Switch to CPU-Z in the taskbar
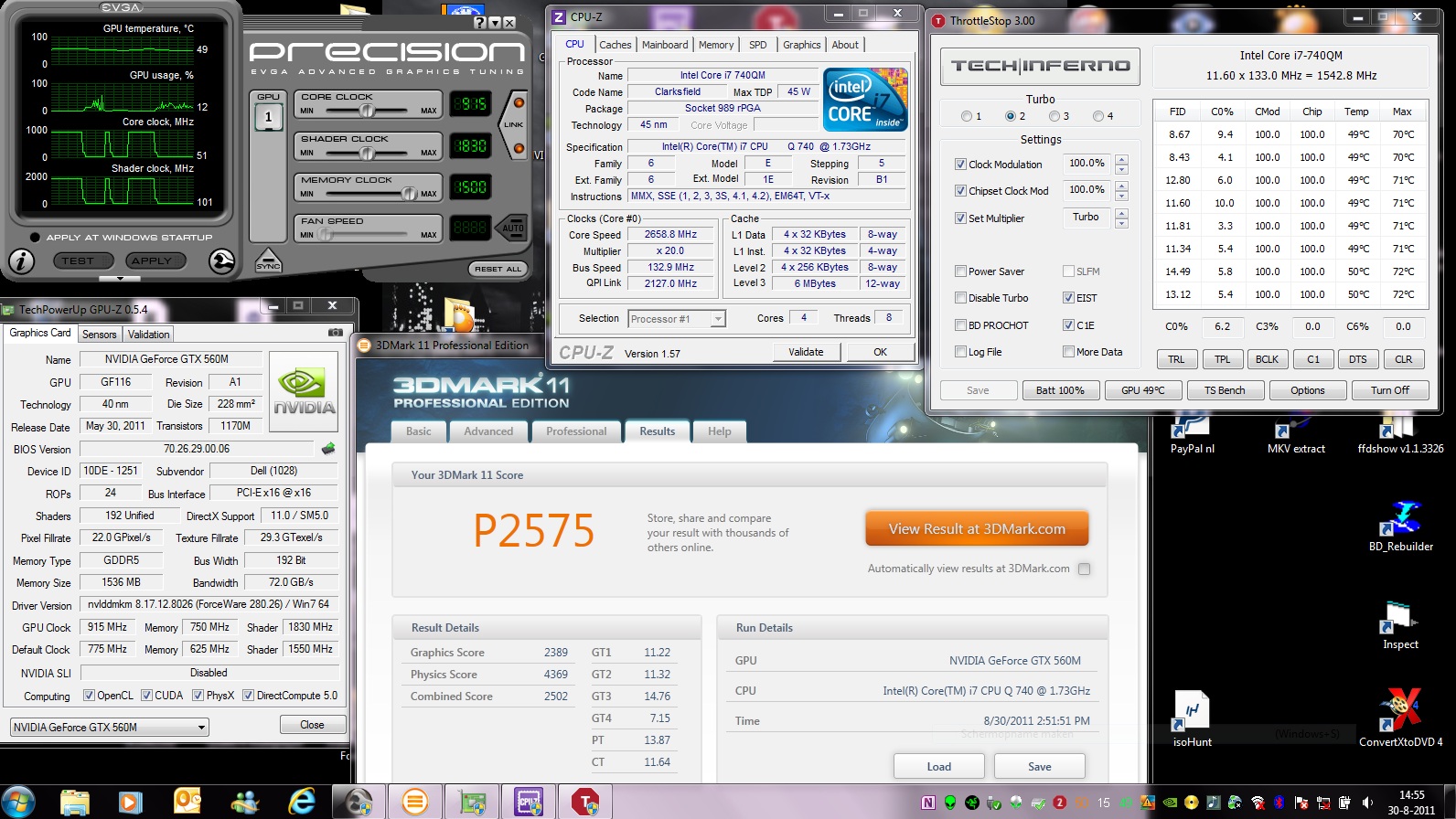1456x819 pixels. click(529, 803)
